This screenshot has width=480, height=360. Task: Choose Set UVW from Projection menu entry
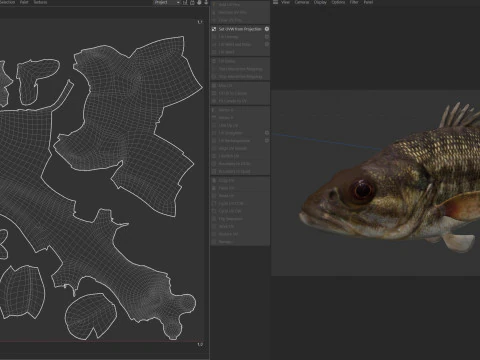point(240,29)
